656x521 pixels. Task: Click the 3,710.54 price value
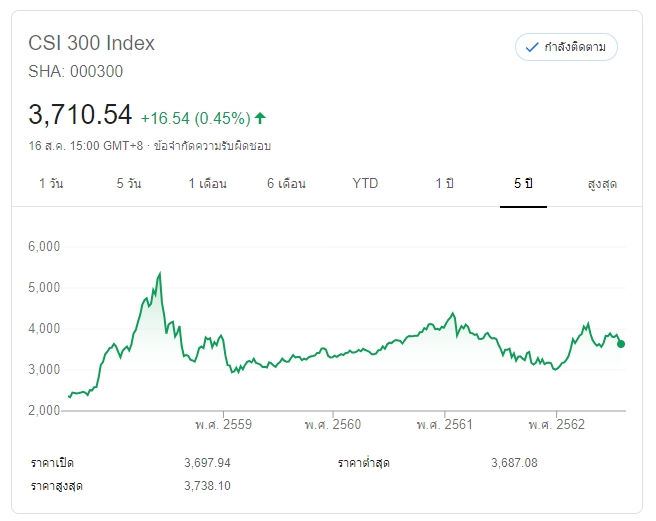(x=80, y=115)
